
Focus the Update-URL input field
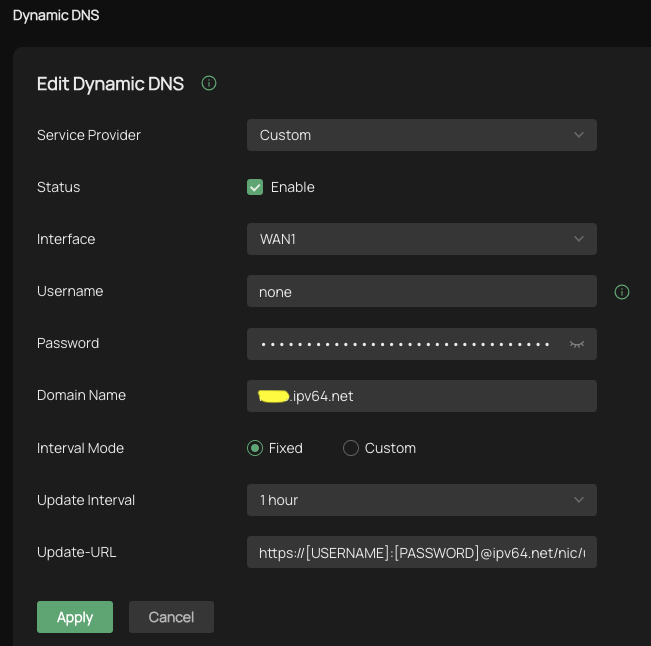pos(421,552)
